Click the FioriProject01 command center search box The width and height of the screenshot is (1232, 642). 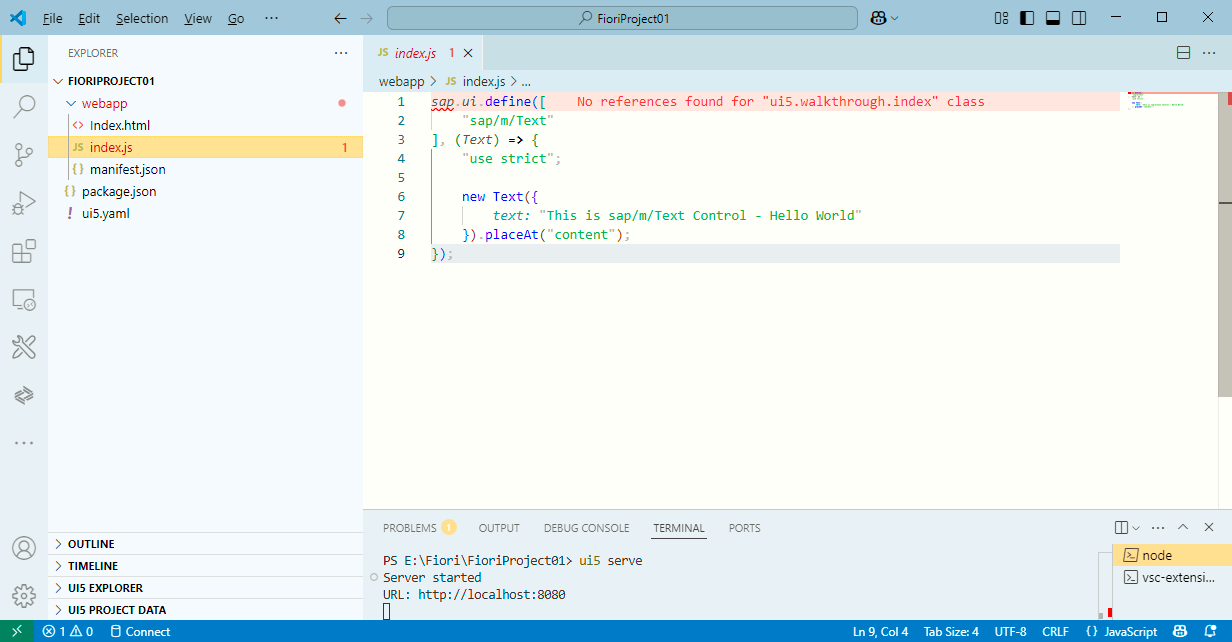click(622, 18)
